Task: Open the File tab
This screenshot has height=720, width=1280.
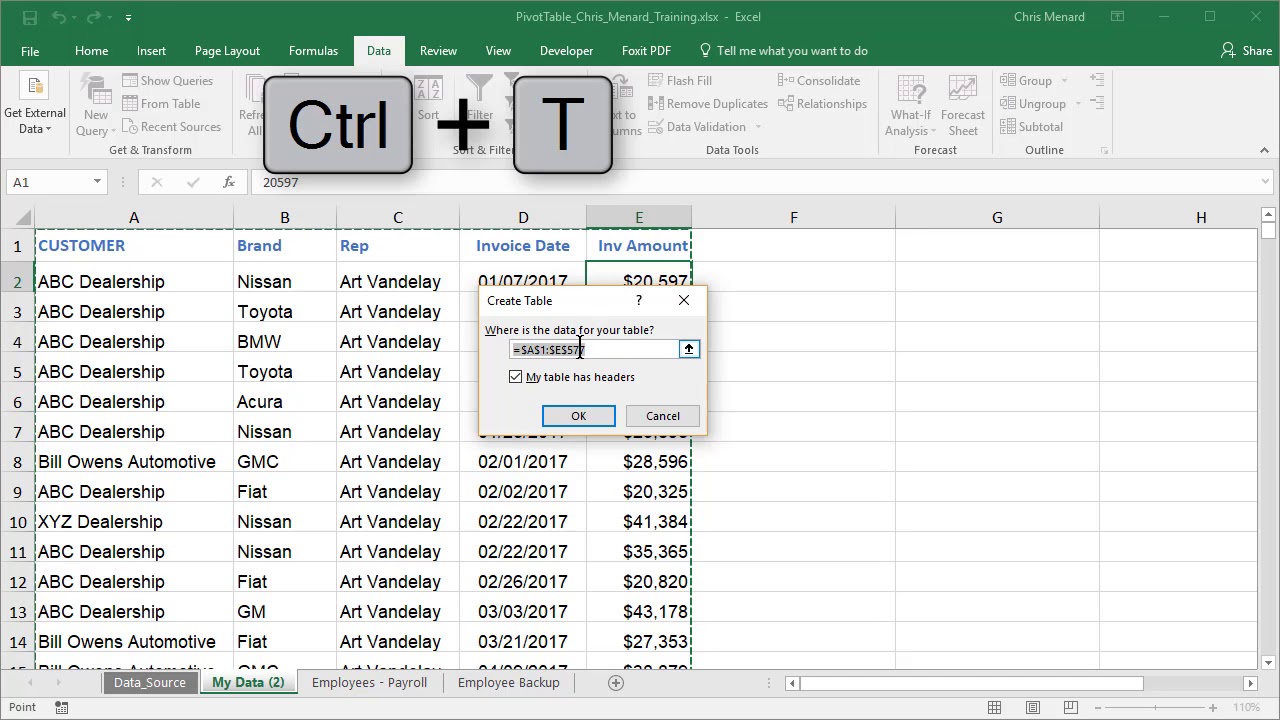Action: (x=30, y=51)
